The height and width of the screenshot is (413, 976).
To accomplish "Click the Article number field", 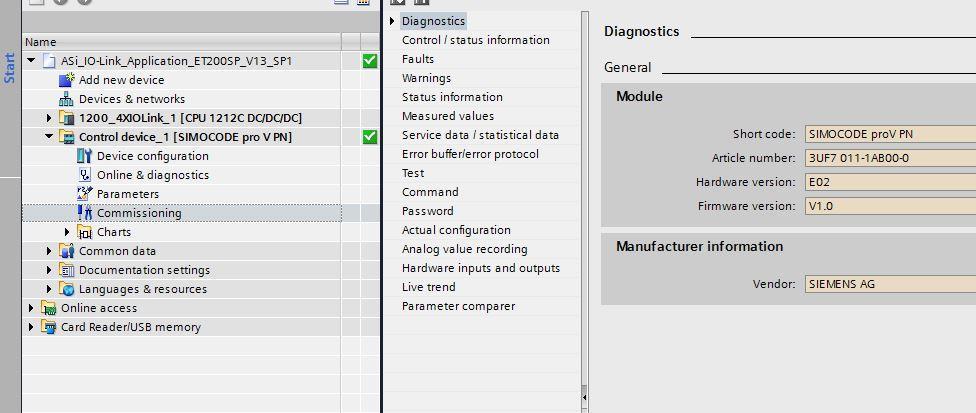I will [890, 158].
